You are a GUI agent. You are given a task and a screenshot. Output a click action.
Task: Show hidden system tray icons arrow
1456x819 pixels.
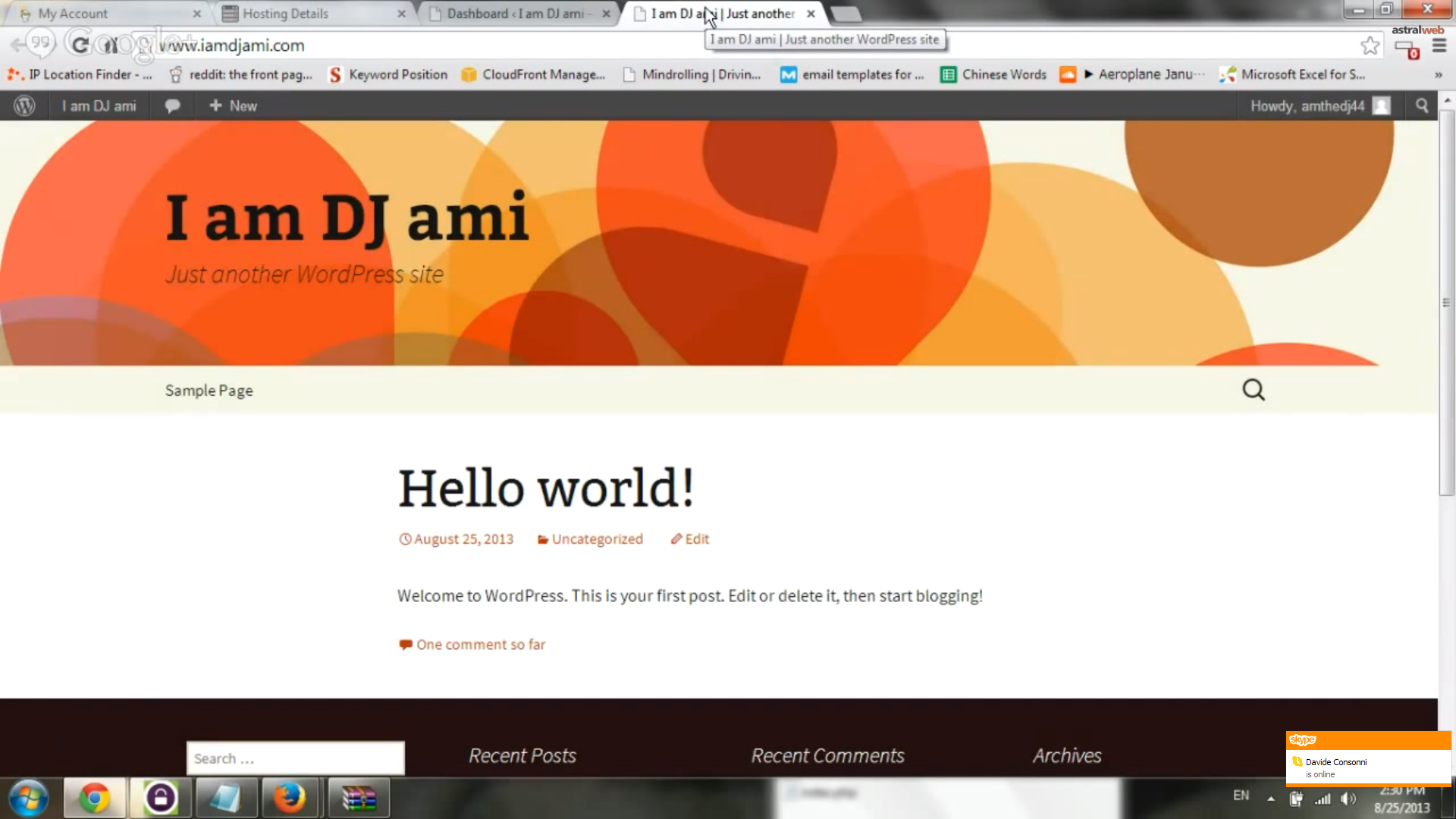click(x=1271, y=798)
